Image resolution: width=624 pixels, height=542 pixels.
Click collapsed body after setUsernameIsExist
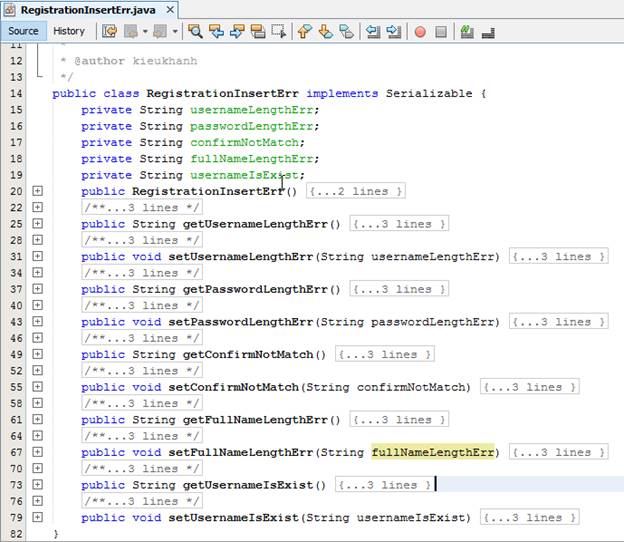(x=530, y=517)
